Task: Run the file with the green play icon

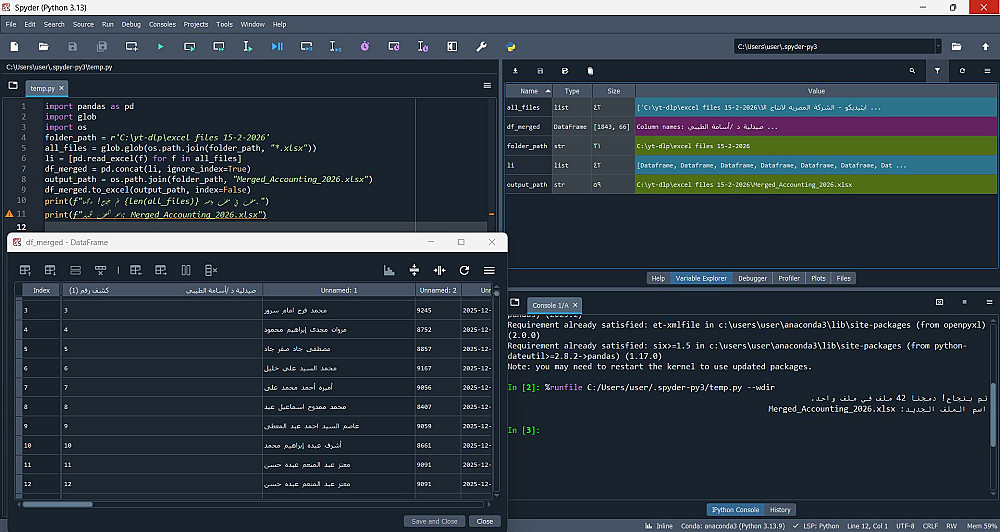Action: pyautogui.click(x=159, y=46)
